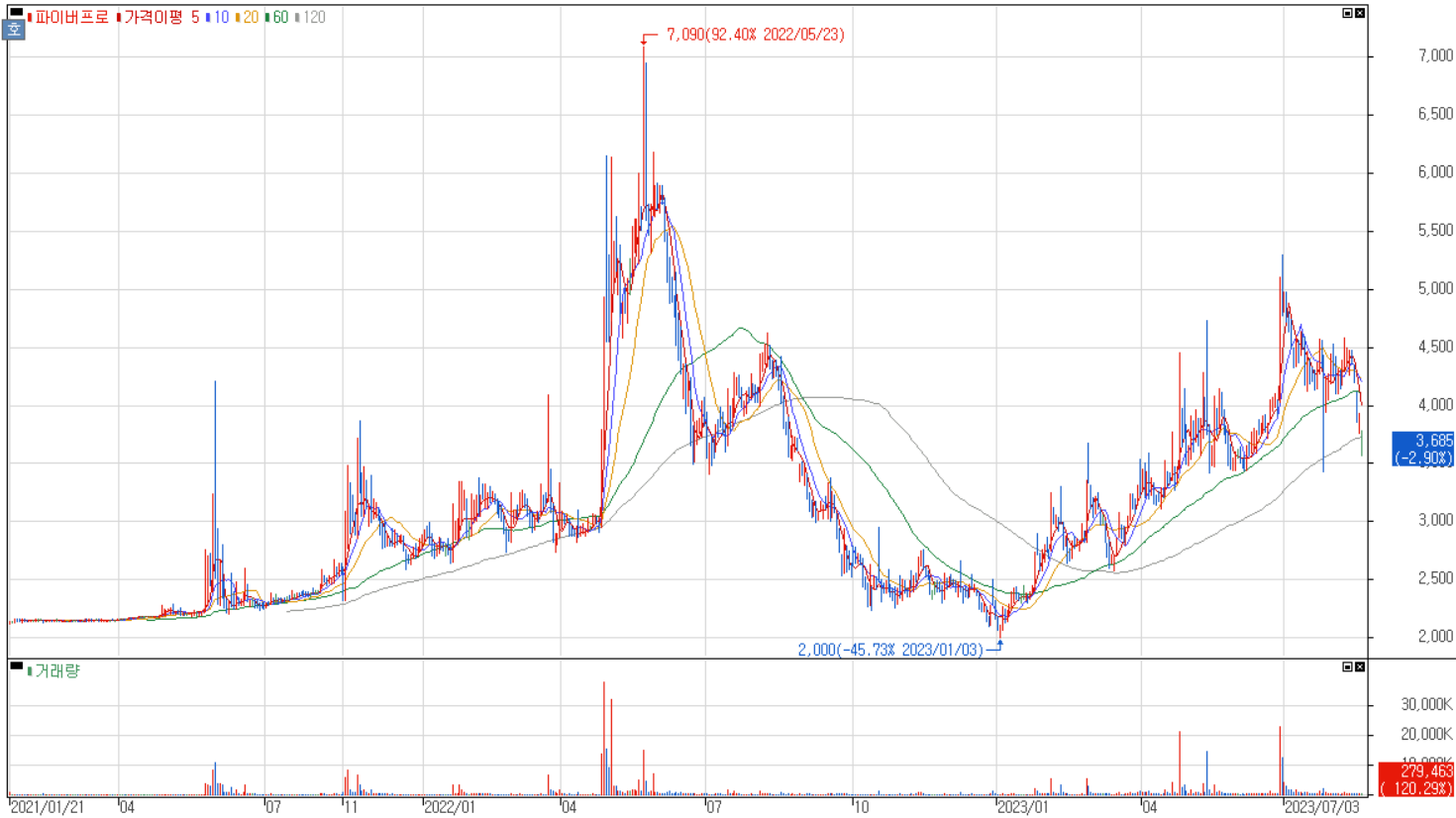
Task: Click the current price 3,685 label
Action: (1423, 449)
